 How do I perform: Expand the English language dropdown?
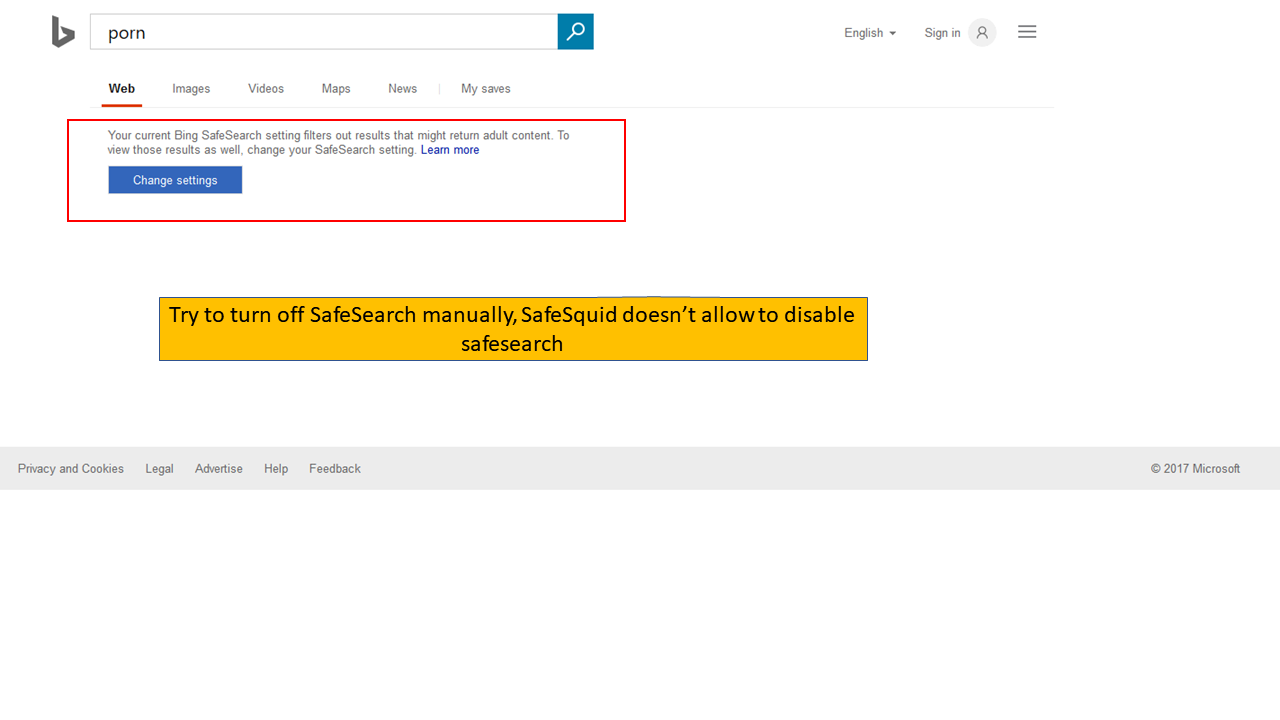click(870, 33)
